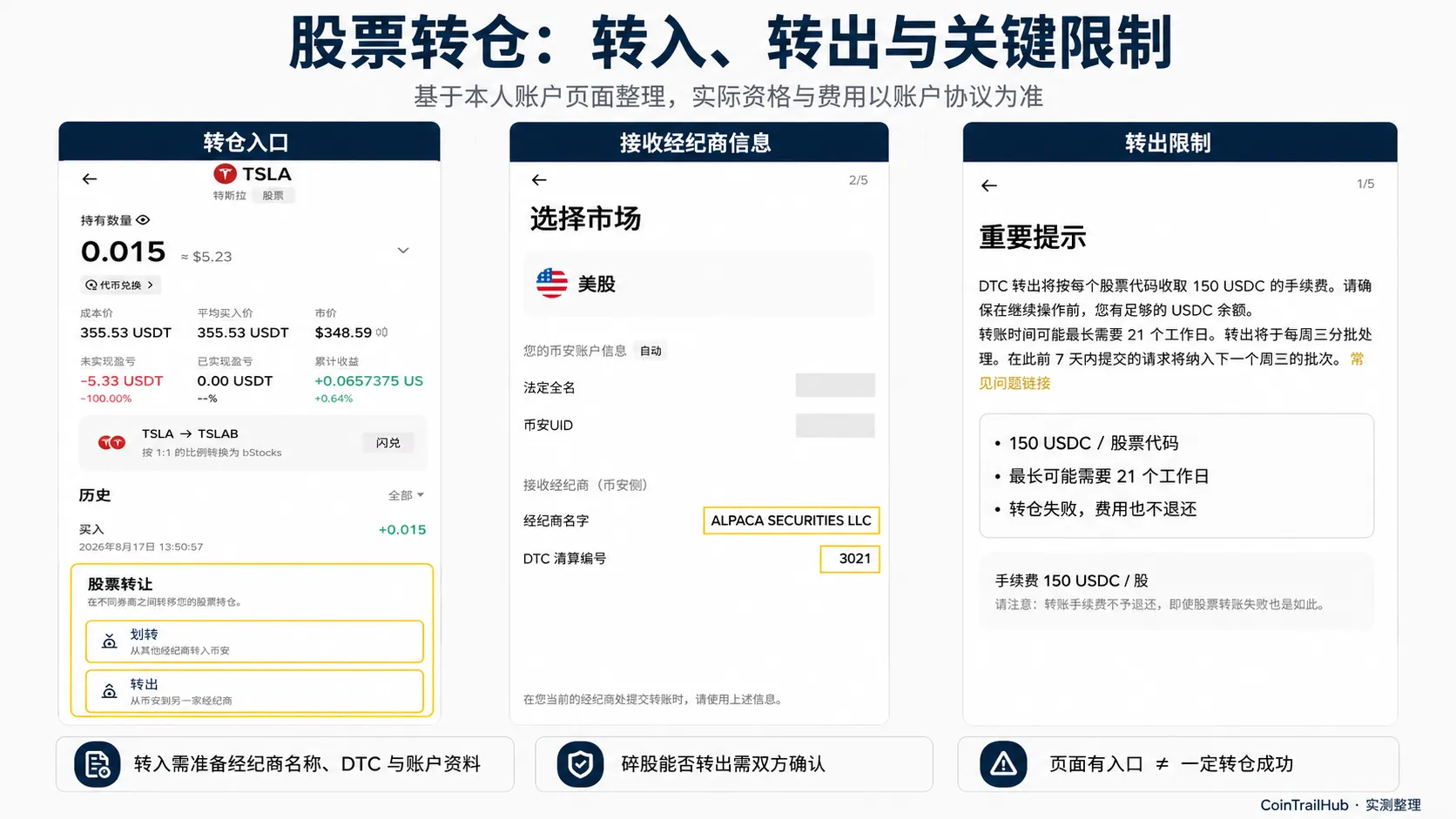The image size is (1456, 819).
Task: Click the ≈ $5.23 value estimate
Action: 206,257
